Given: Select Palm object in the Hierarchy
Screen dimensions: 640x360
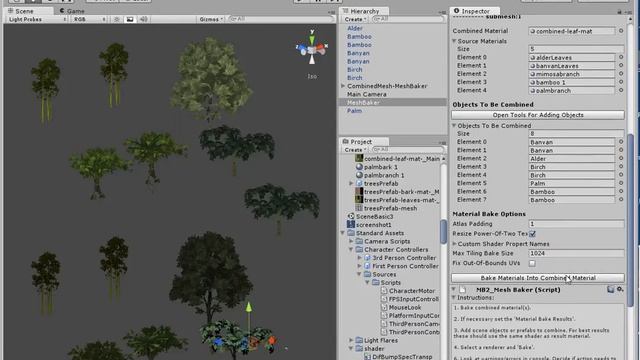Looking at the screenshot, I should pos(354,111).
